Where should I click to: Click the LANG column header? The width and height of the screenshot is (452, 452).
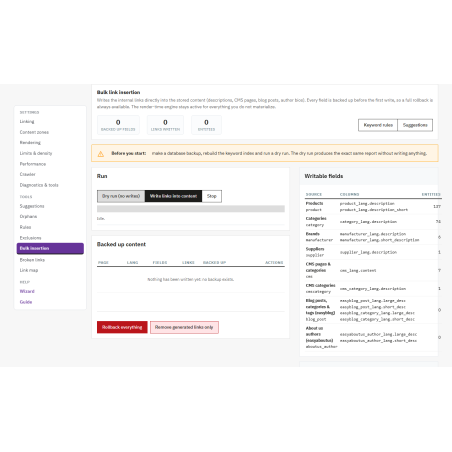[x=132, y=263]
